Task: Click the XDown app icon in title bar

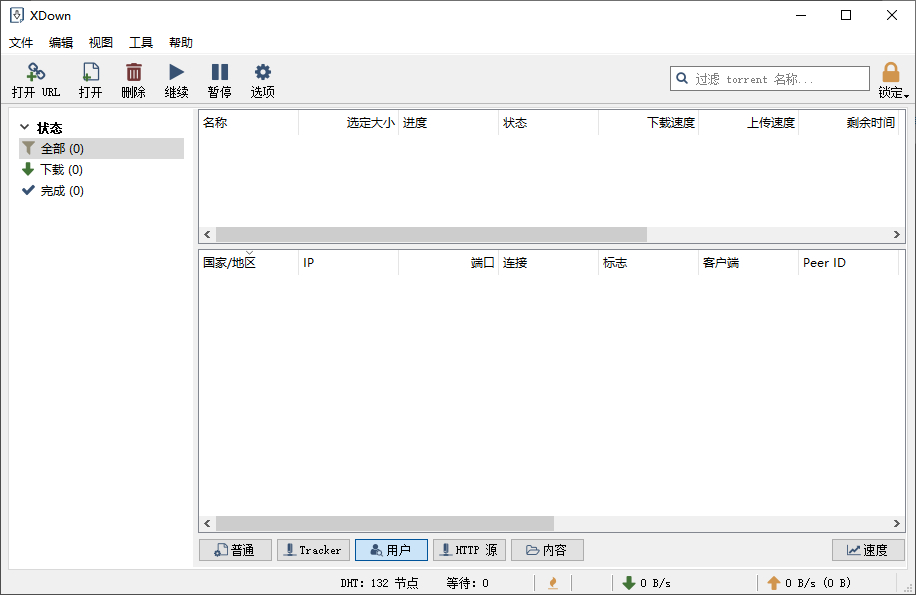Action: click(17, 16)
